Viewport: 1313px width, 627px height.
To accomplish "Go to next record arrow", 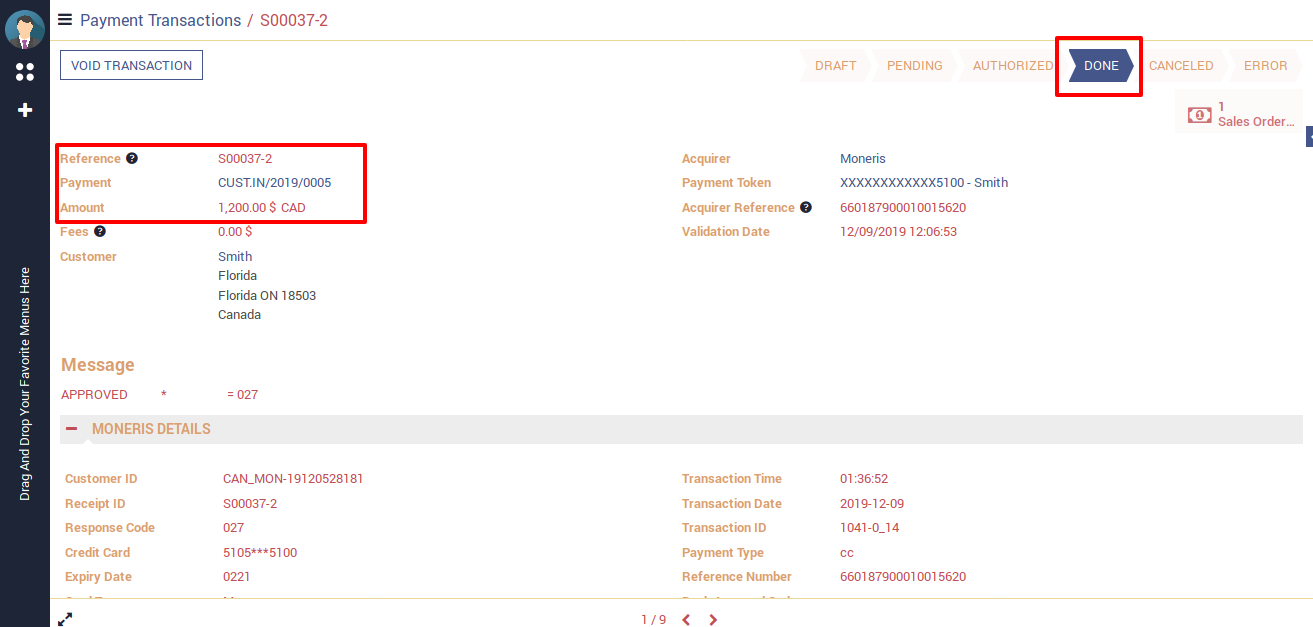I will (713, 620).
